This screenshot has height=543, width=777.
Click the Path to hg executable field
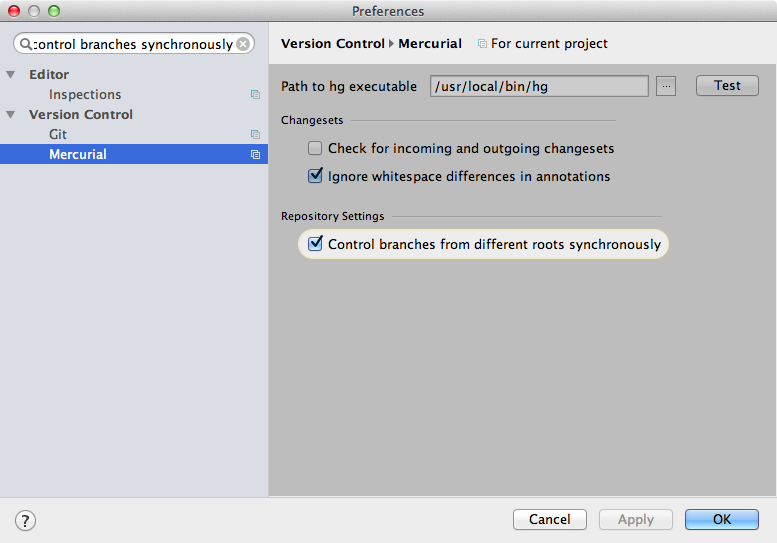[x=539, y=86]
